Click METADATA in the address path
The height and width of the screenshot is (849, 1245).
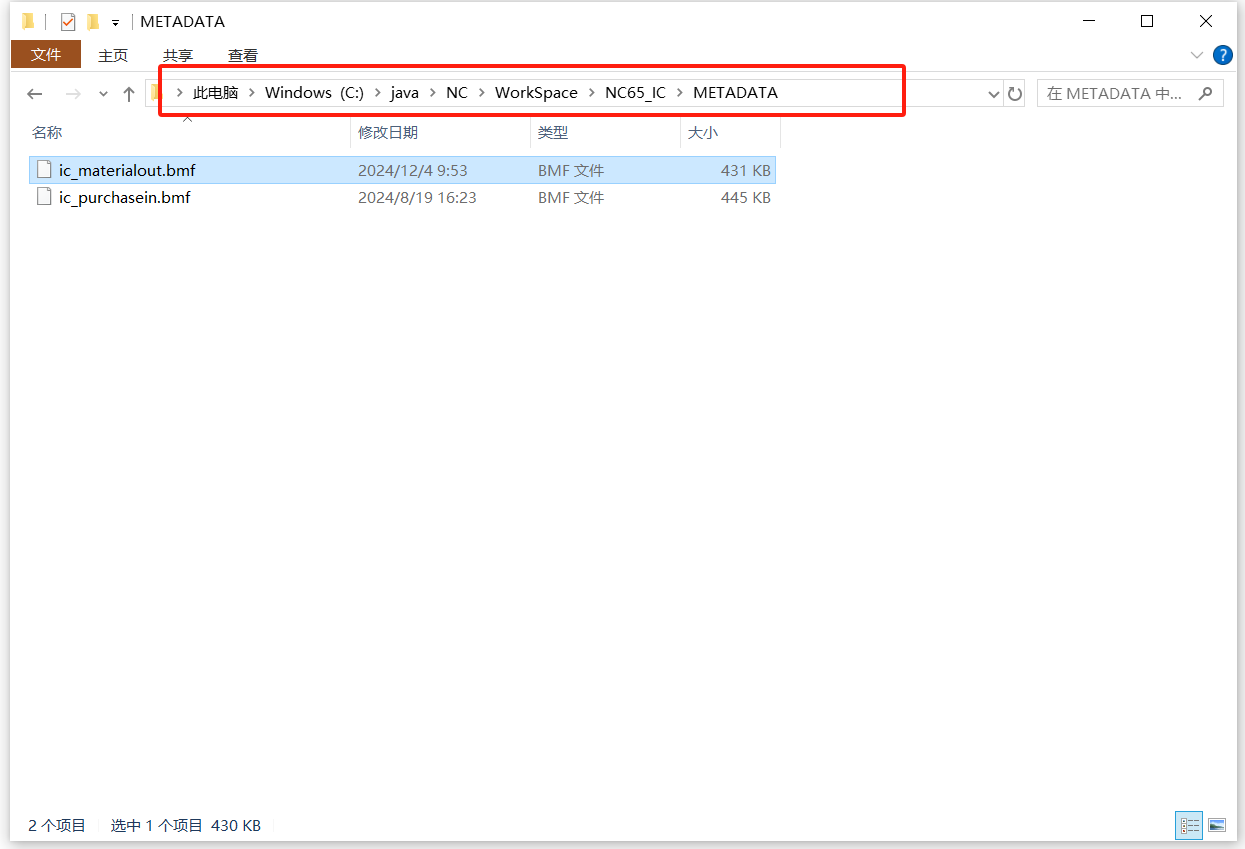point(735,93)
